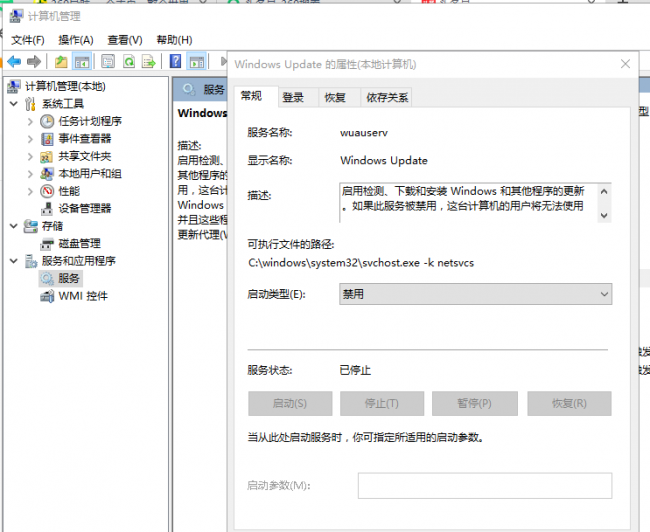Open the 查看(V) menu
Screen dimensions: 650x532
[x=125, y=40]
